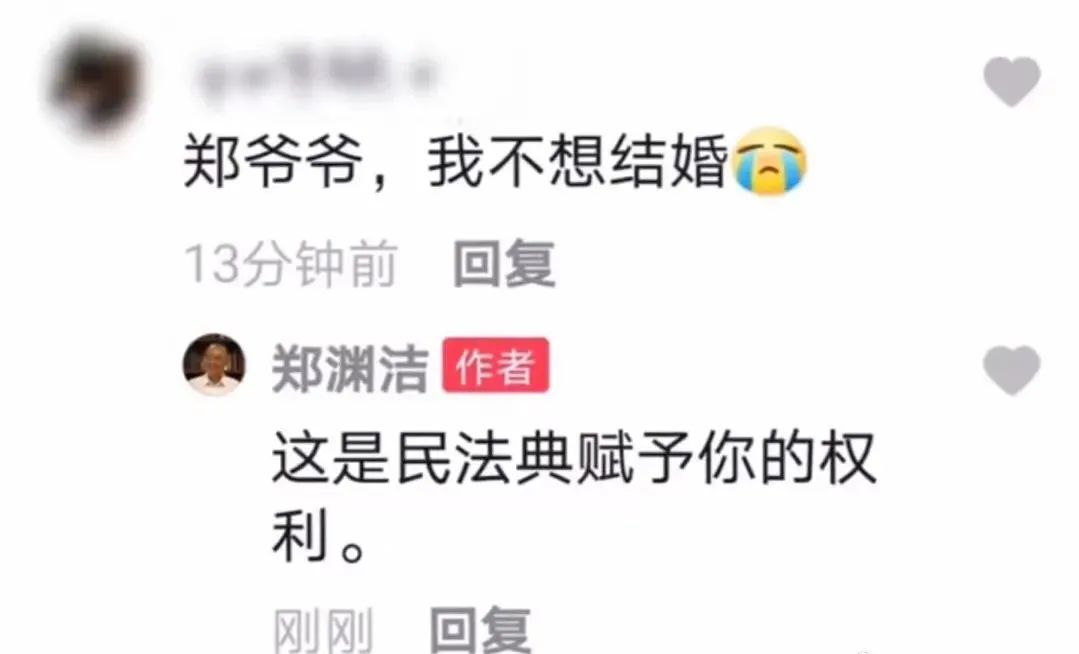Click 回复 beside 13分钟前
This screenshot has width=1079, height=654.
click(x=504, y=264)
